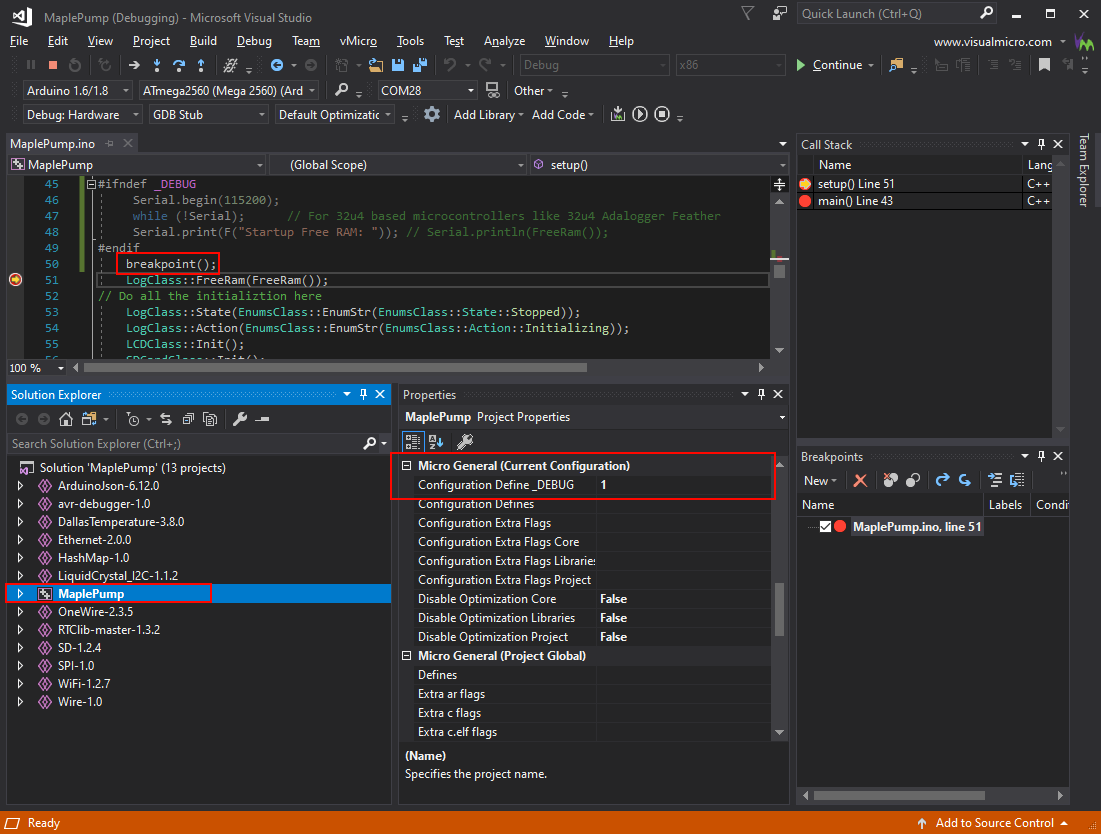The image size is (1101, 834).
Task: Open Properties wrench in Solution Explorer toolbar
Action: pos(239,419)
